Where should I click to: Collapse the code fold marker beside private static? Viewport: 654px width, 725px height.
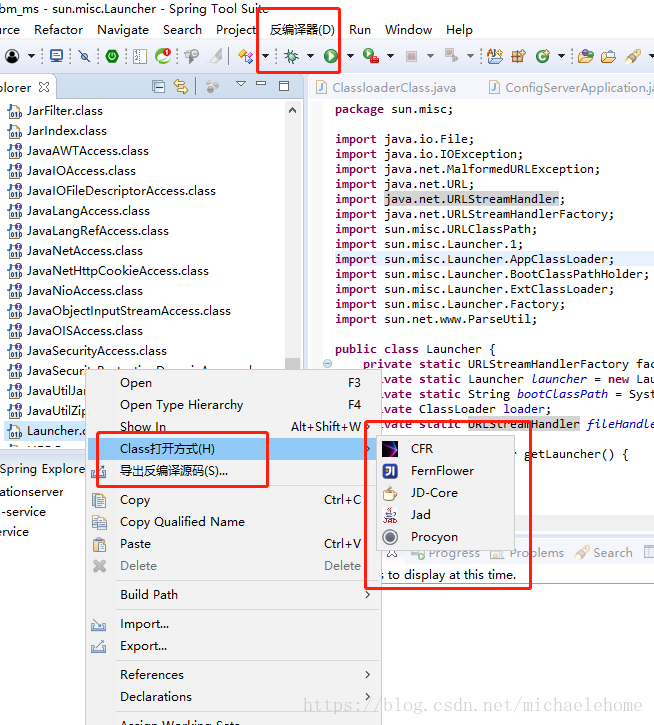coord(327,363)
